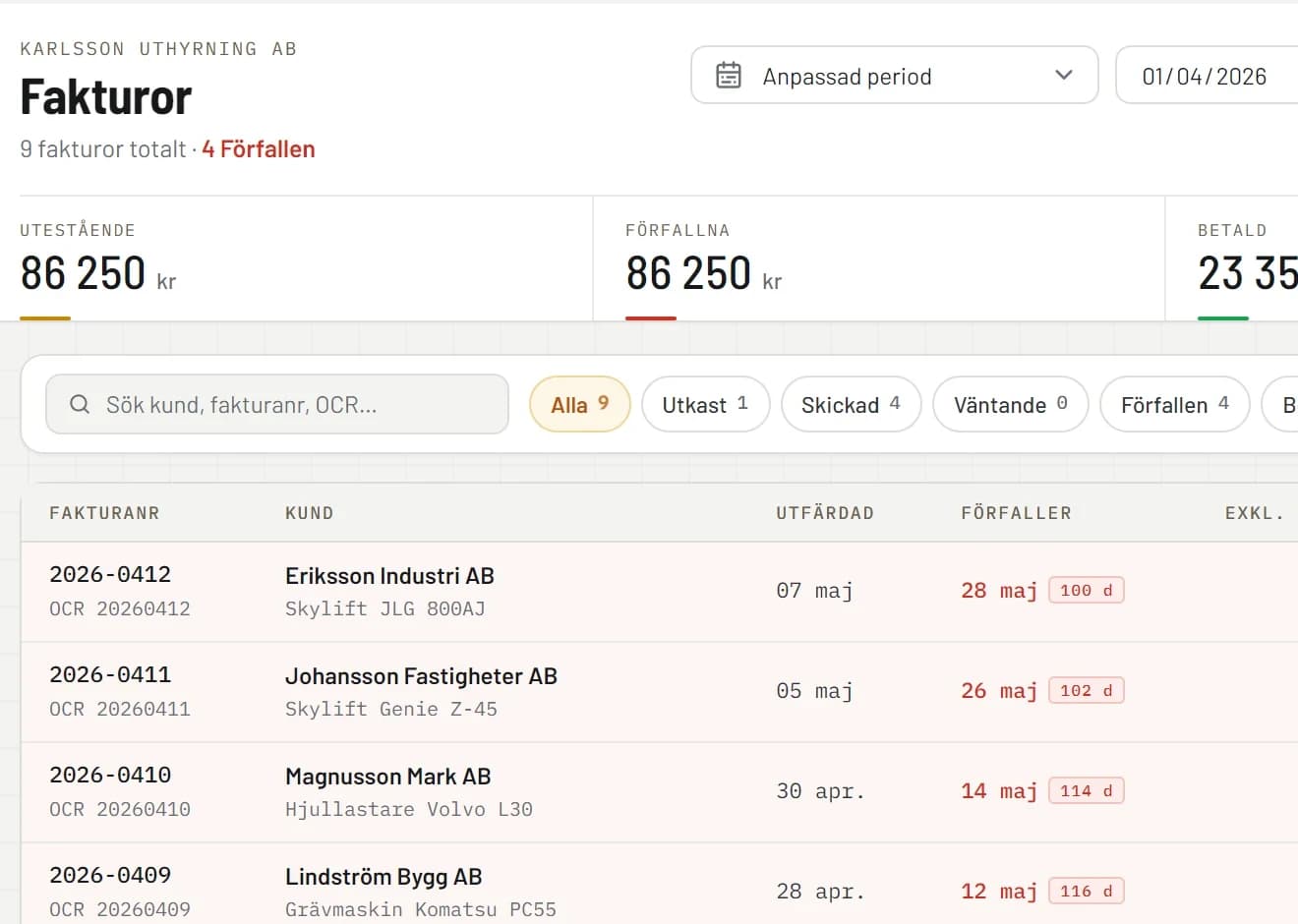The width and height of the screenshot is (1298, 924).
Task: Click OCR 20260411 reference
Action: click(x=120, y=709)
